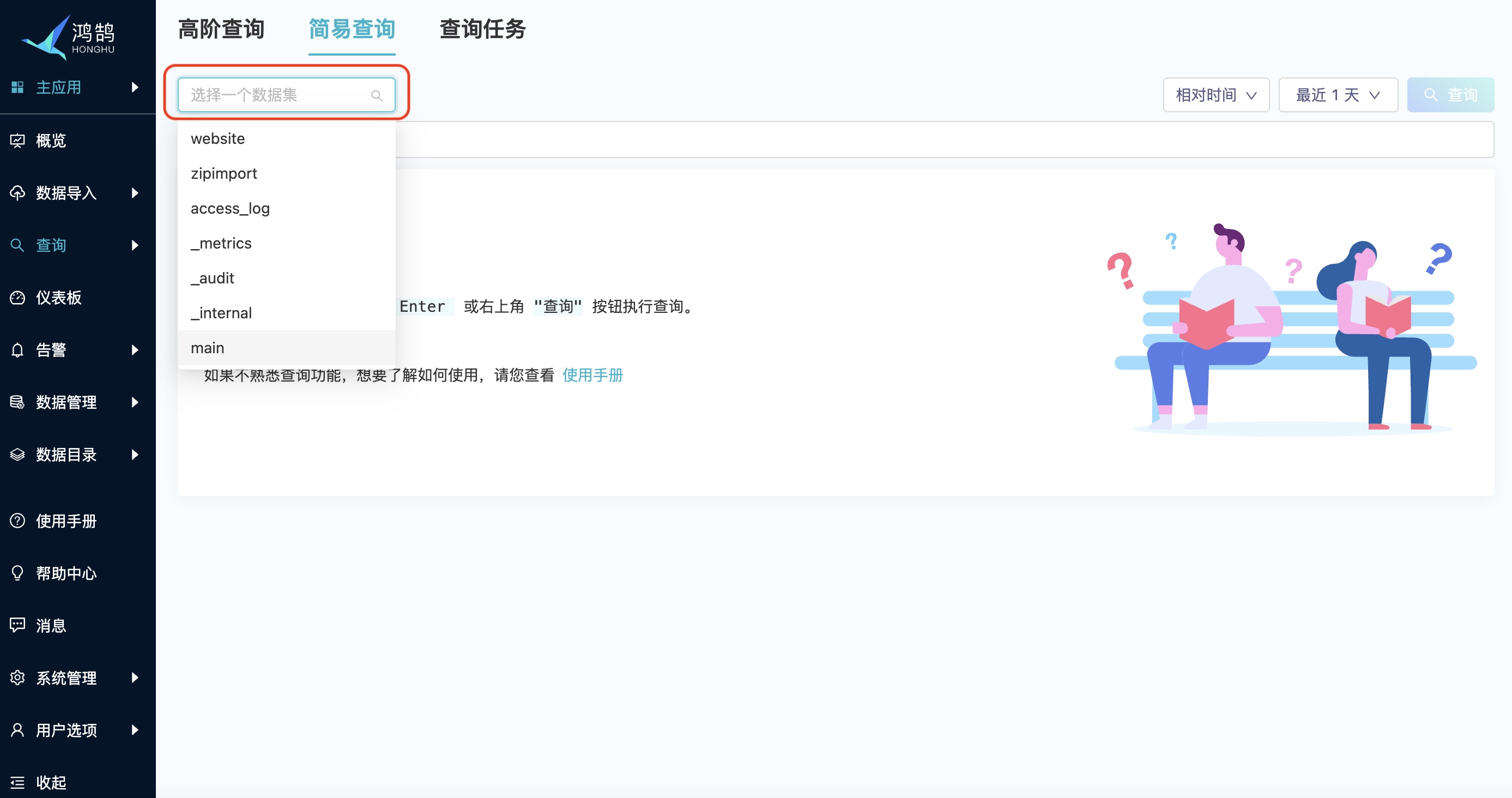The height and width of the screenshot is (798, 1512).
Task: Expand the 用户选项 submenu arrow
Action: click(x=135, y=730)
